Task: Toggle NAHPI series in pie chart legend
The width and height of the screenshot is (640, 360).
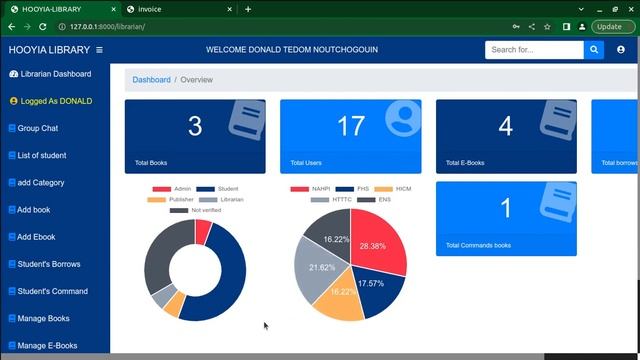Action: point(310,189)
